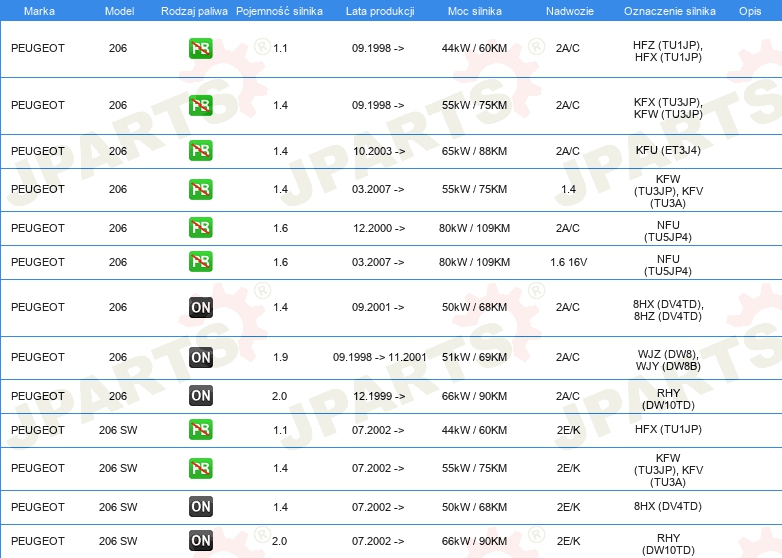Click the petrol icon in the 65kW/88KM row
This screenshot has height=558, width=782.
coord(200,151)
